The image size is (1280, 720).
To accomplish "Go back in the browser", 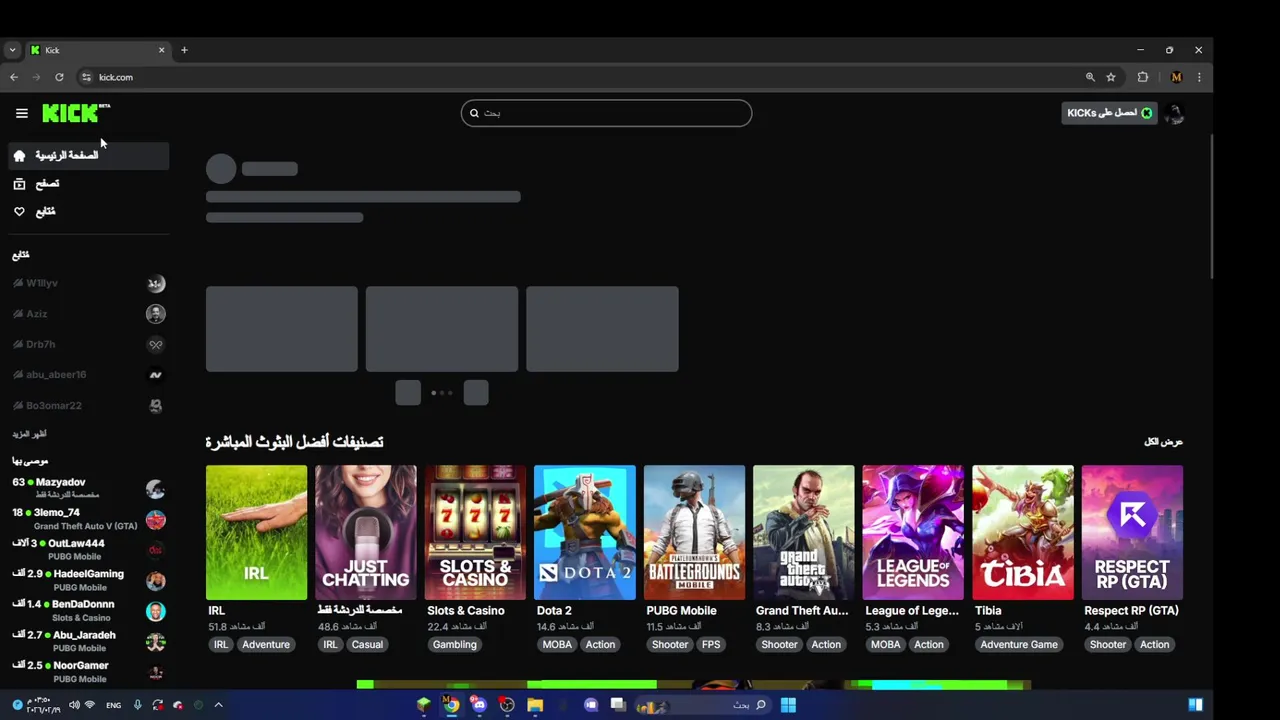I will [14, 77].
